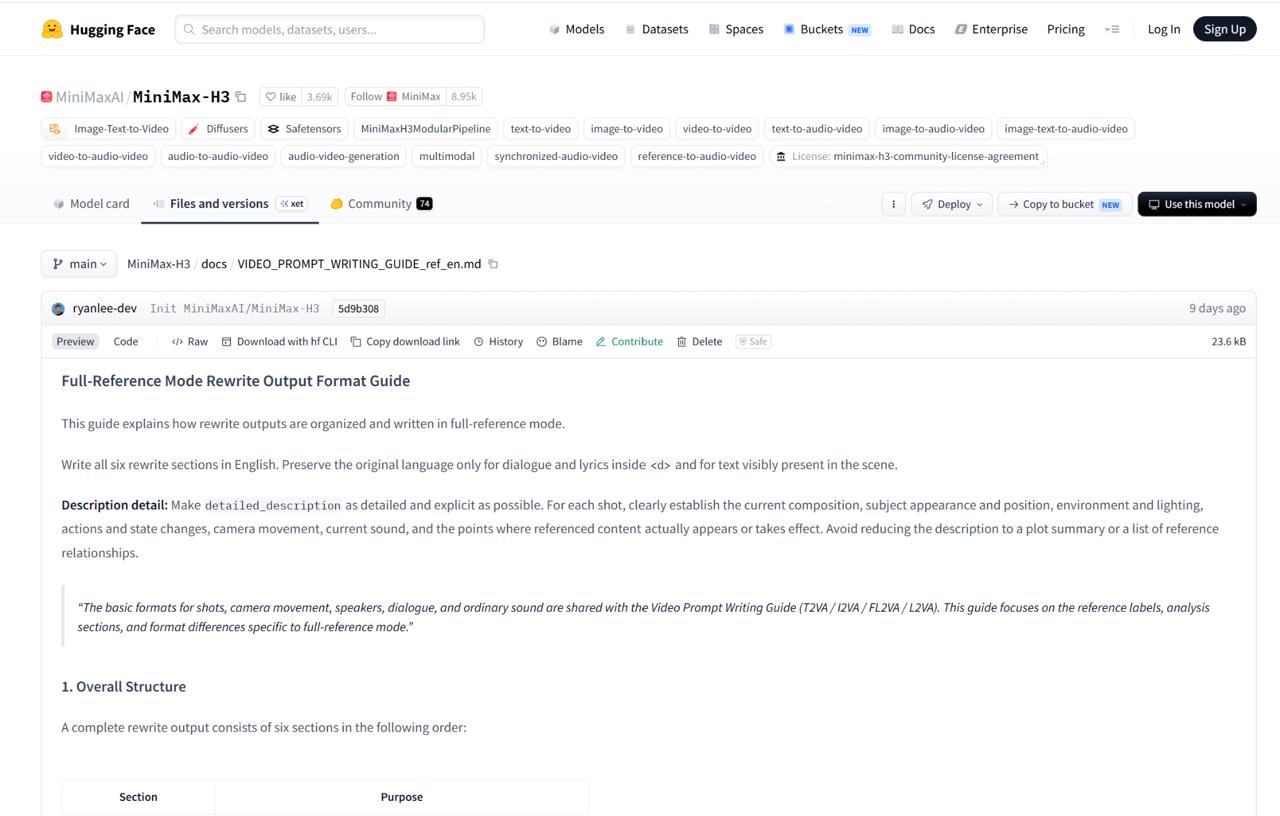This screenshot has height=816, width=1280.
Task: Click the Delete file button
Action: (699, 342)
